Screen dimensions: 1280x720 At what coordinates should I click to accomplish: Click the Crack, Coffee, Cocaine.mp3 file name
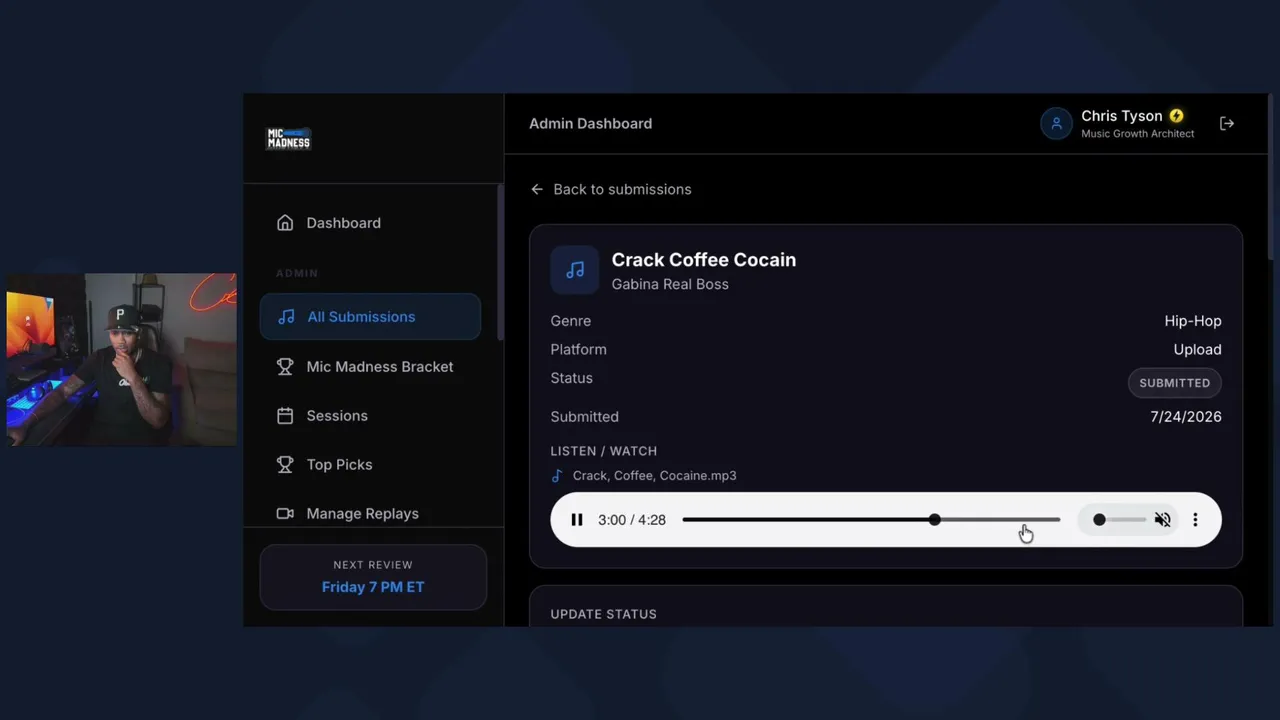pos(654,476)
